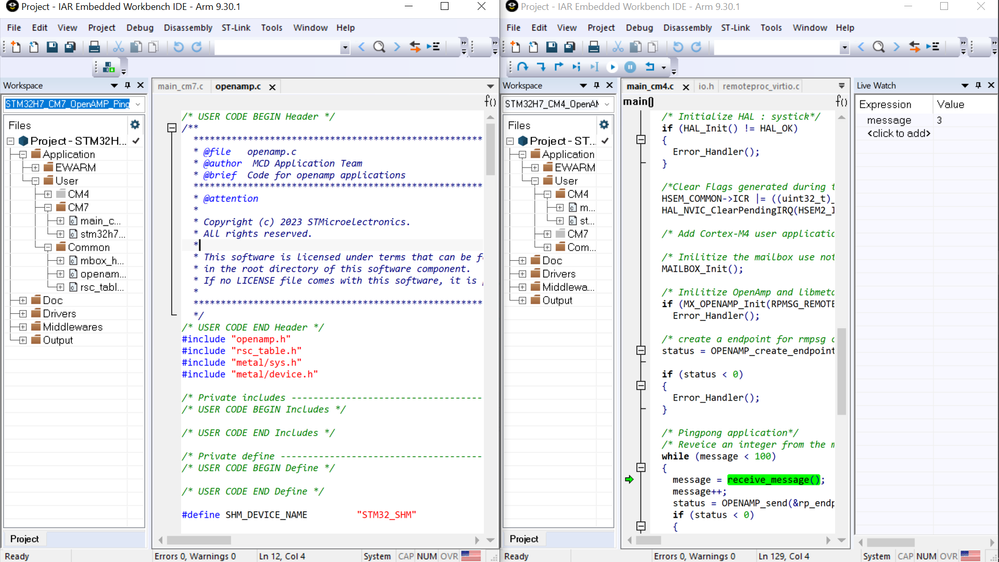Screen dimensions: 999x562
Task: Expand Doc folder in right workspace tree
Action: [x=522, y=261]
